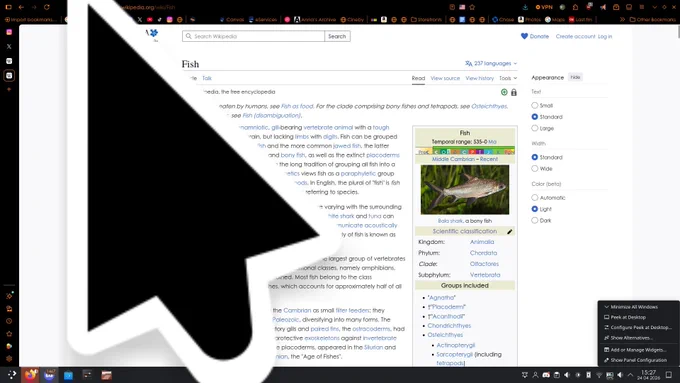Open the X bookmark icon in bookmarks bar

coord(140,20)
